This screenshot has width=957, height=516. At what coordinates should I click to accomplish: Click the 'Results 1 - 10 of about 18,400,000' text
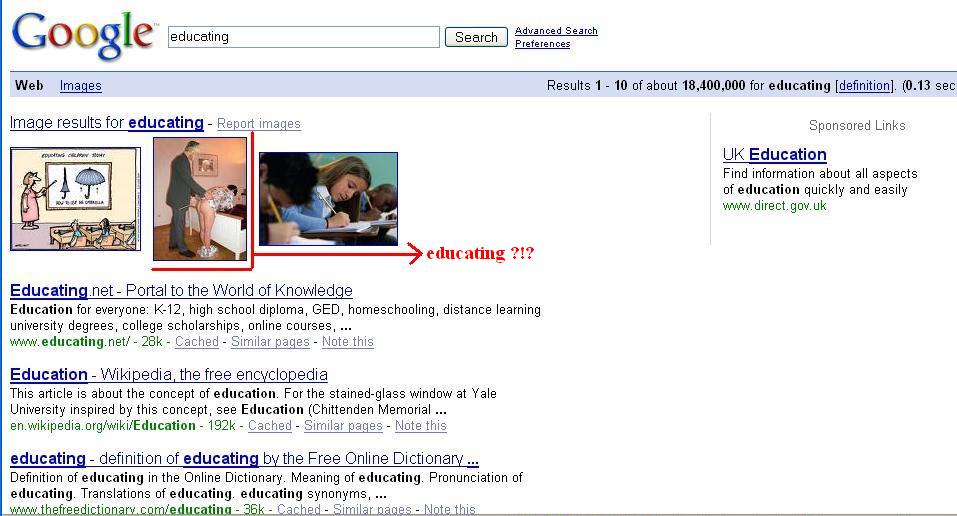(646, 85)
